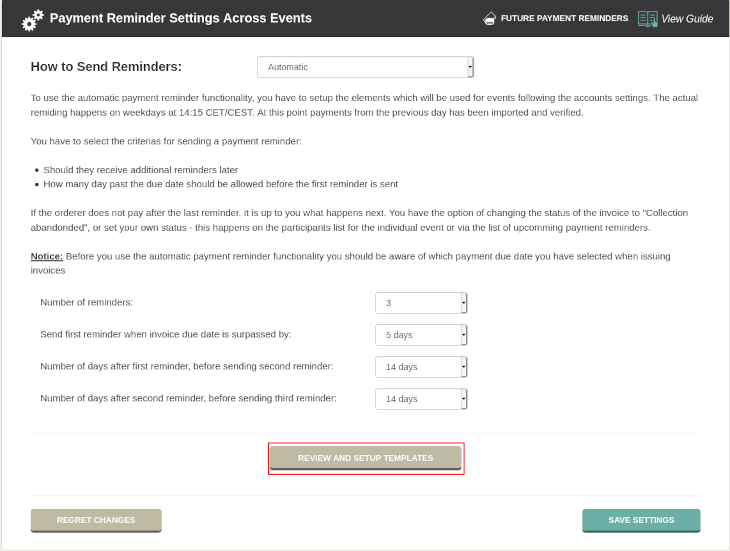Expand the days before second reminder dropdown
The width and height of the screenshot is (730, 551).
(421, 367)
